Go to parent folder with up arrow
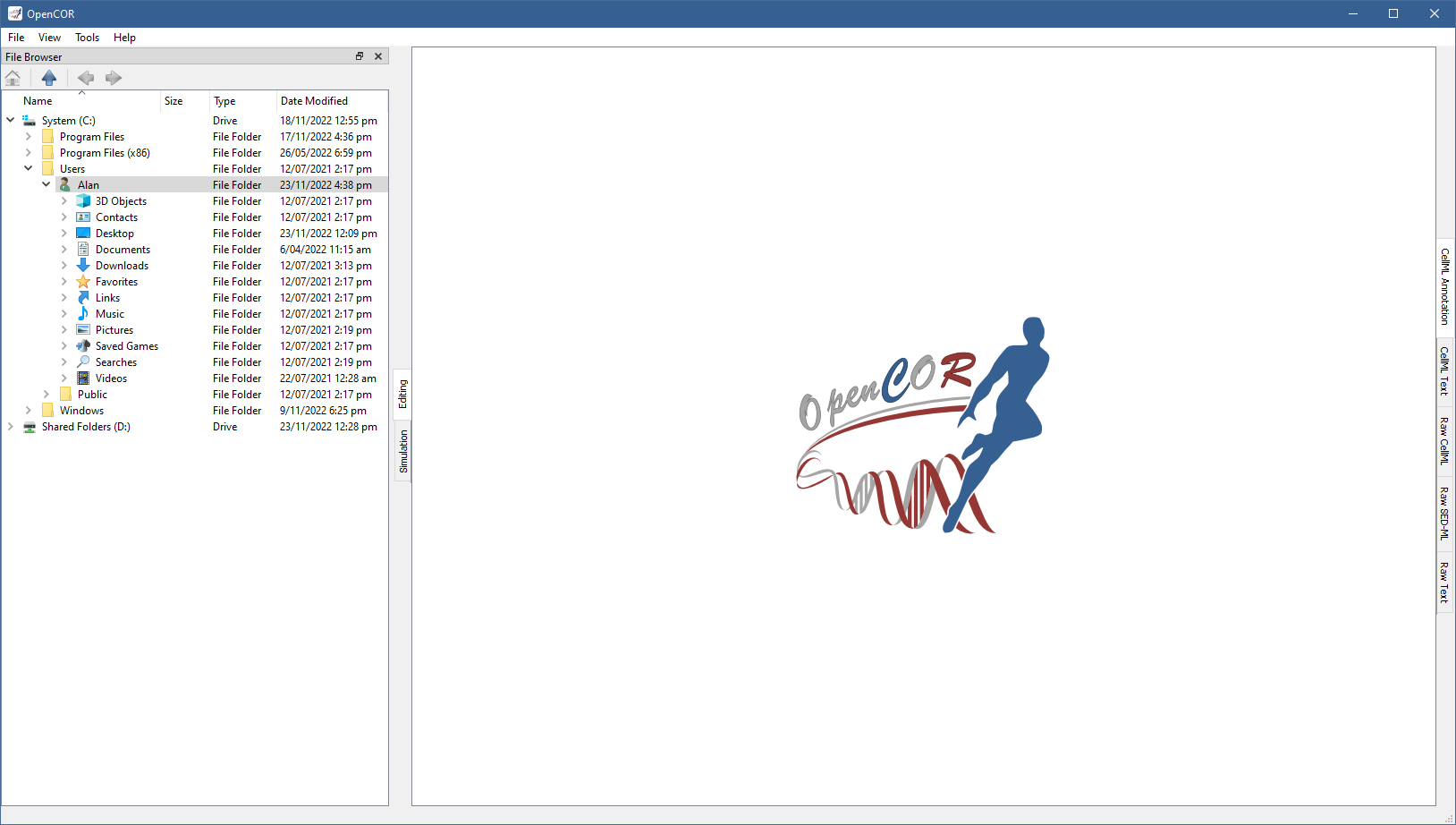 49,78
